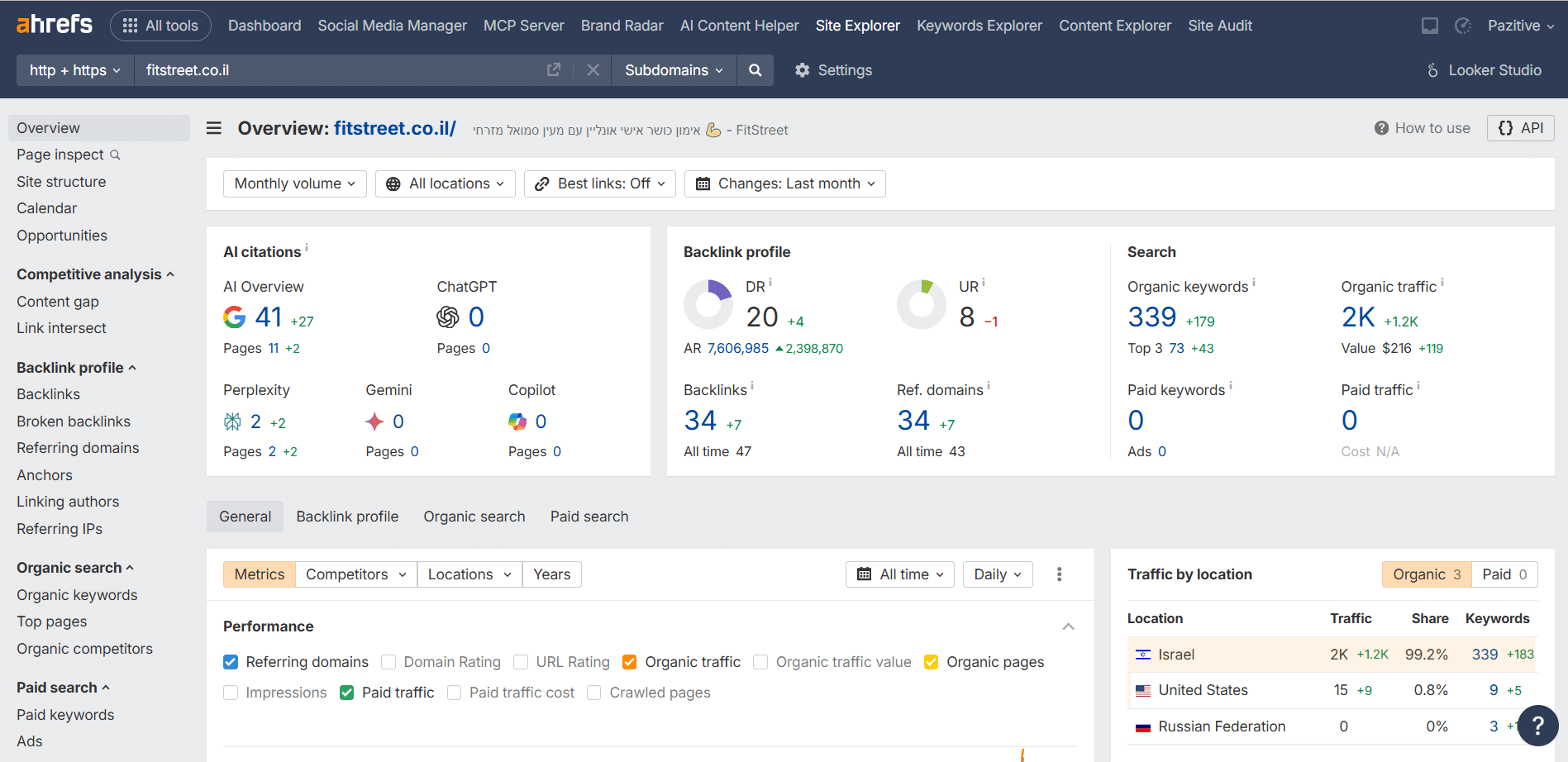Open URL in new tab icon
The image size is (1568, 762).
554,70
